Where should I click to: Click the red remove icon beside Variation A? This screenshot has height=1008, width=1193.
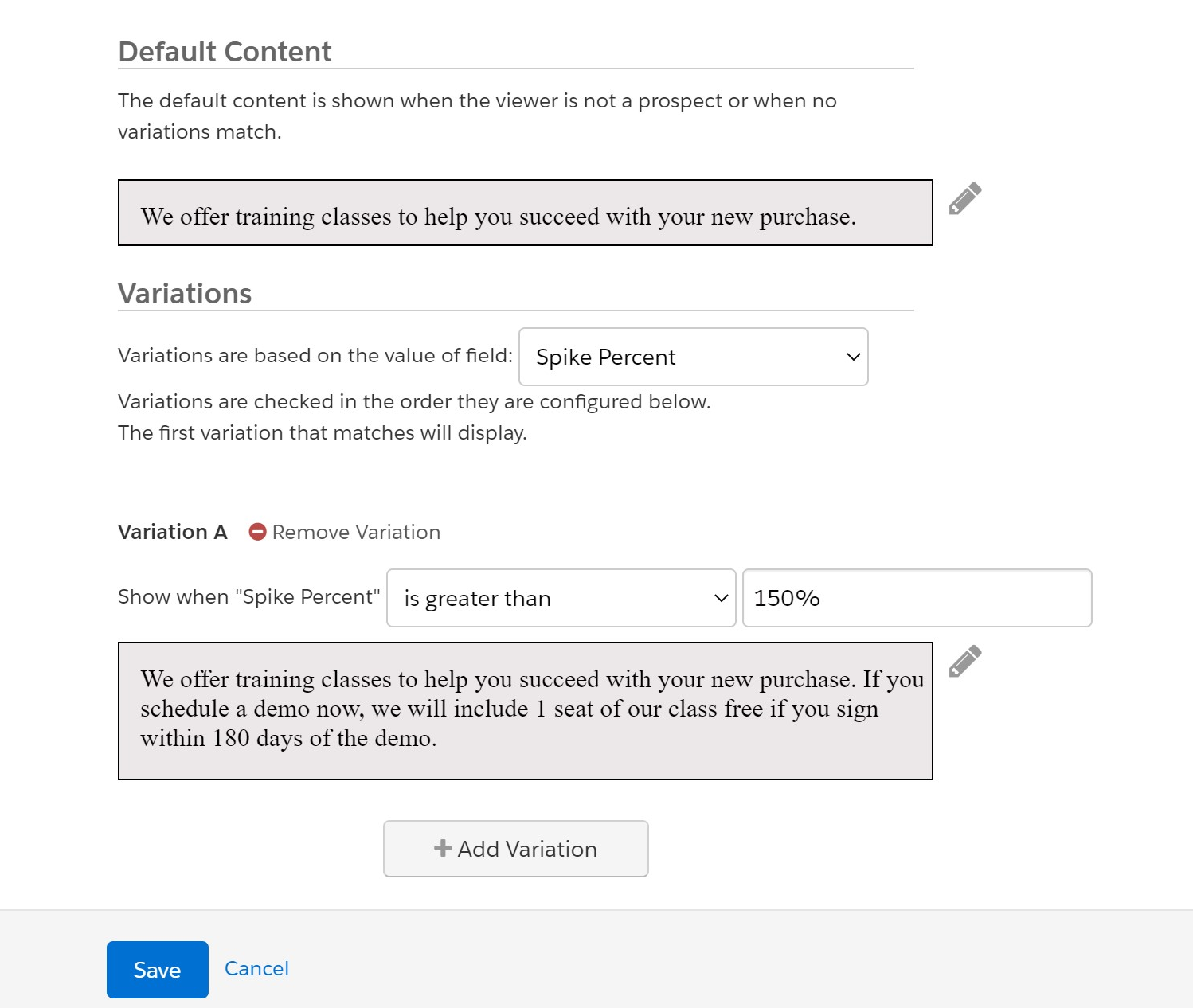click(x=257, y=532)
